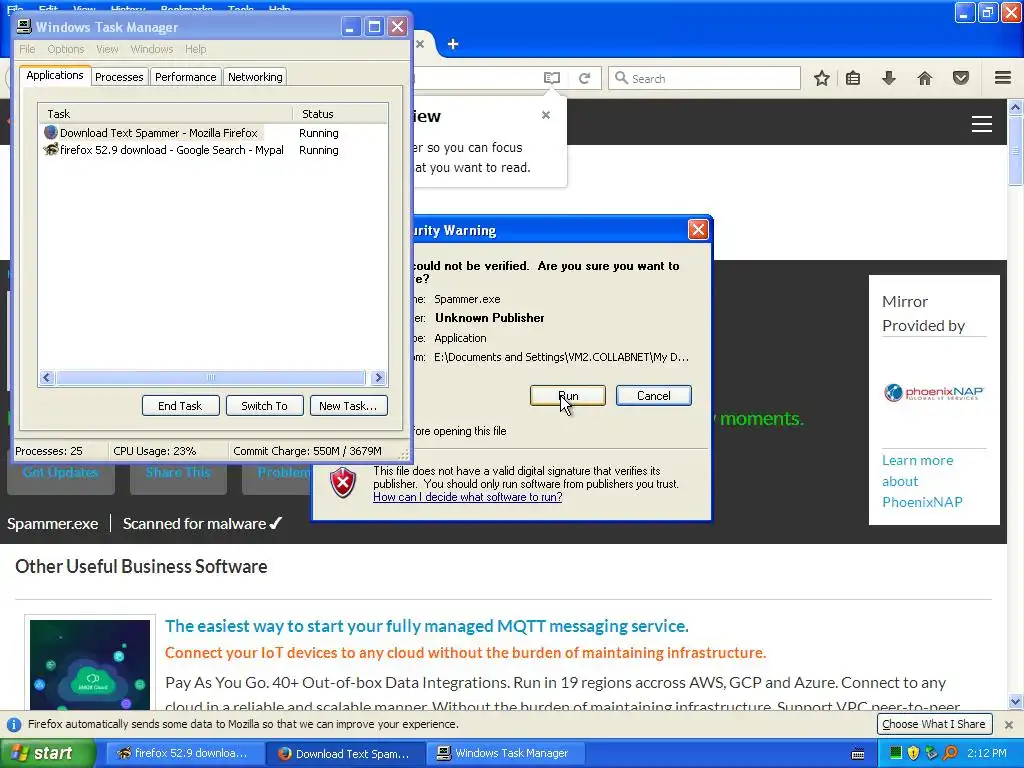Switch to Download Text Spammer taskbar button

pyautogui.click(x=345, y=753)
